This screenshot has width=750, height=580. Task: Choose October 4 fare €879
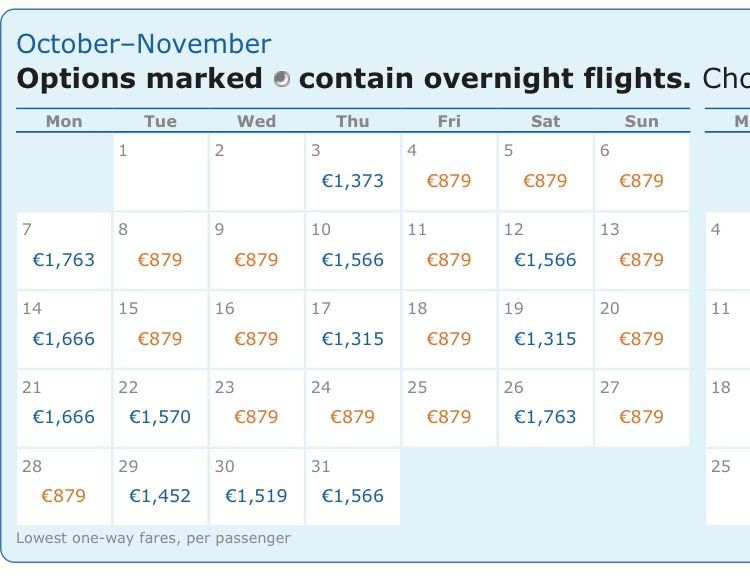click(449, 181)
